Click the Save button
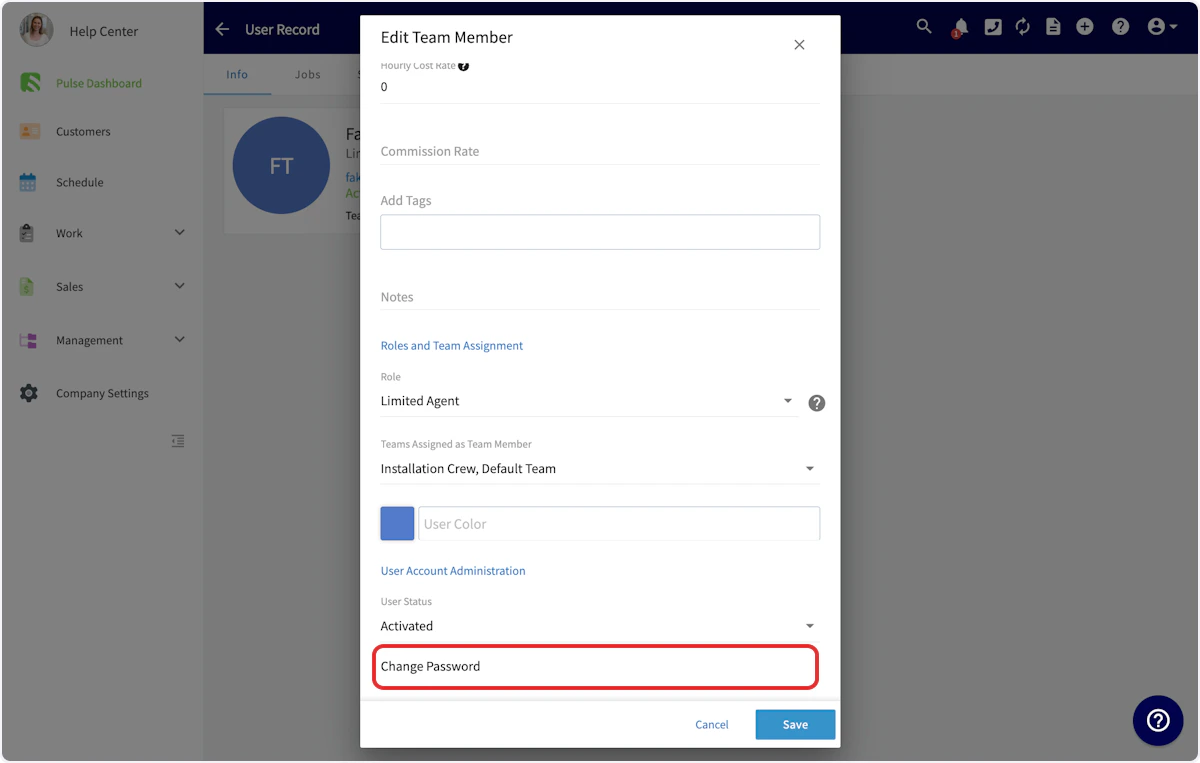The width and height of the screenshot is (1200, 763). pos(795,725)
